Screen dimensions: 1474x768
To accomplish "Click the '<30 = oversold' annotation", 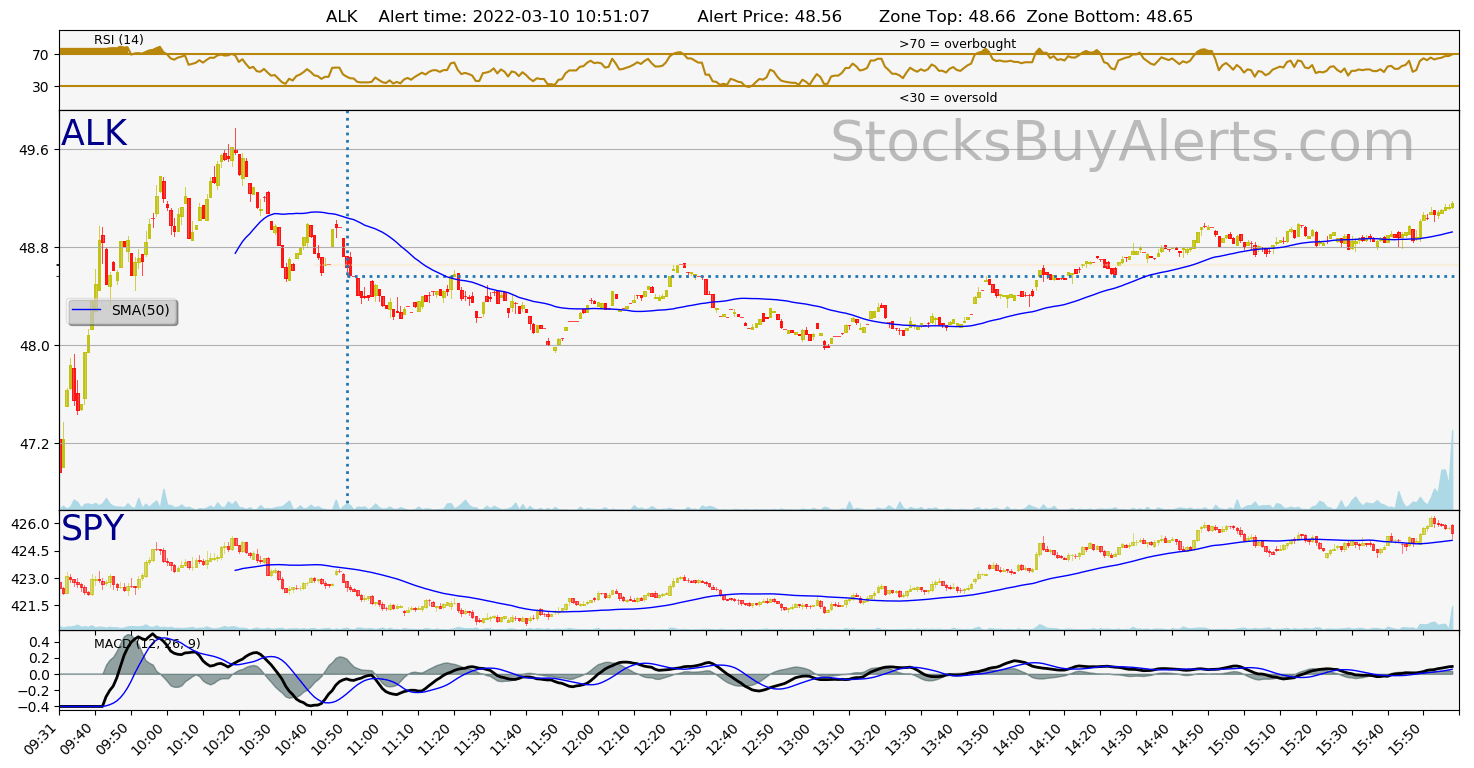I will tap(948, 98).
